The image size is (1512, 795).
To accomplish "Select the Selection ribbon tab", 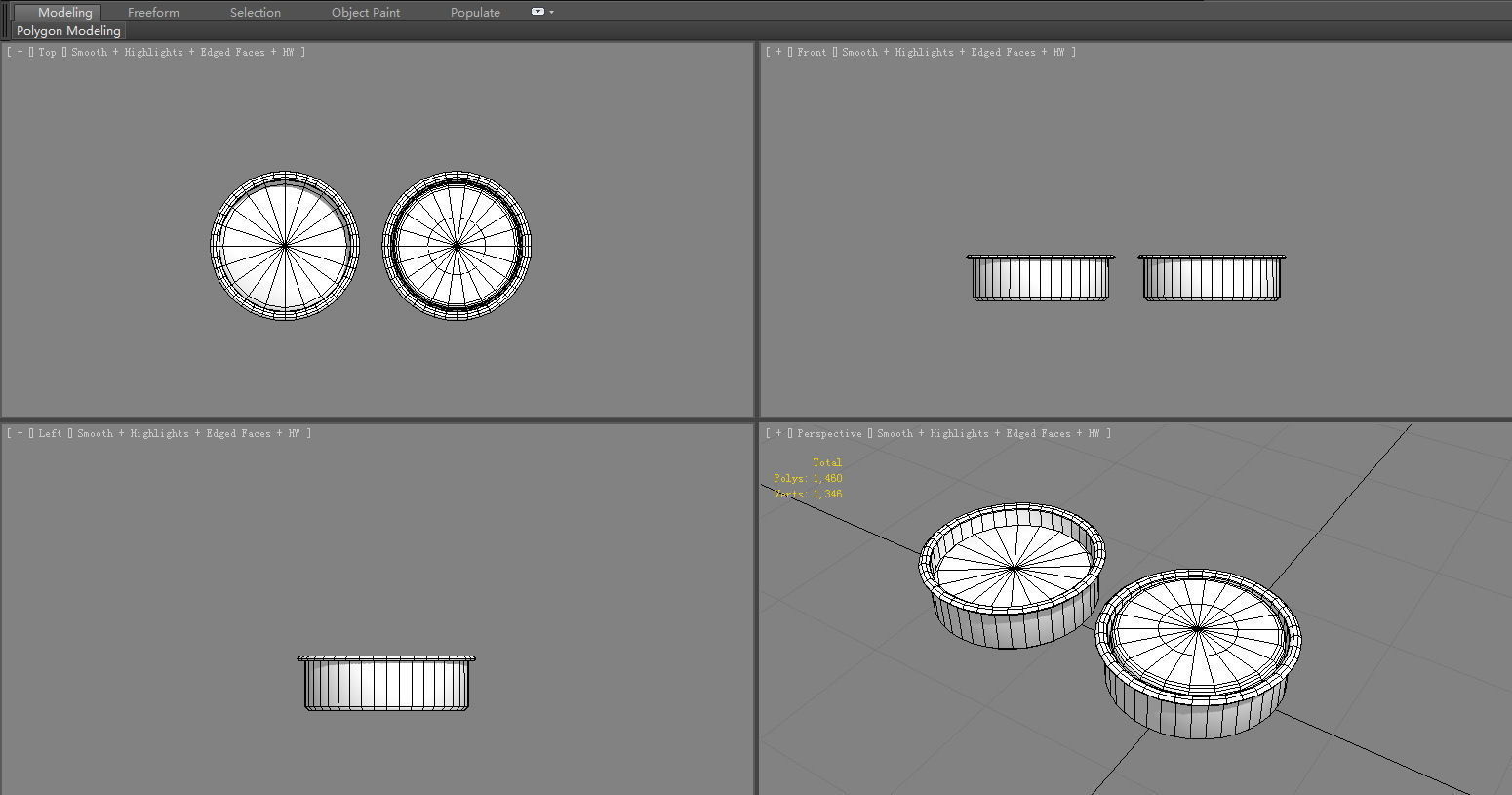I will click(256, 12).
